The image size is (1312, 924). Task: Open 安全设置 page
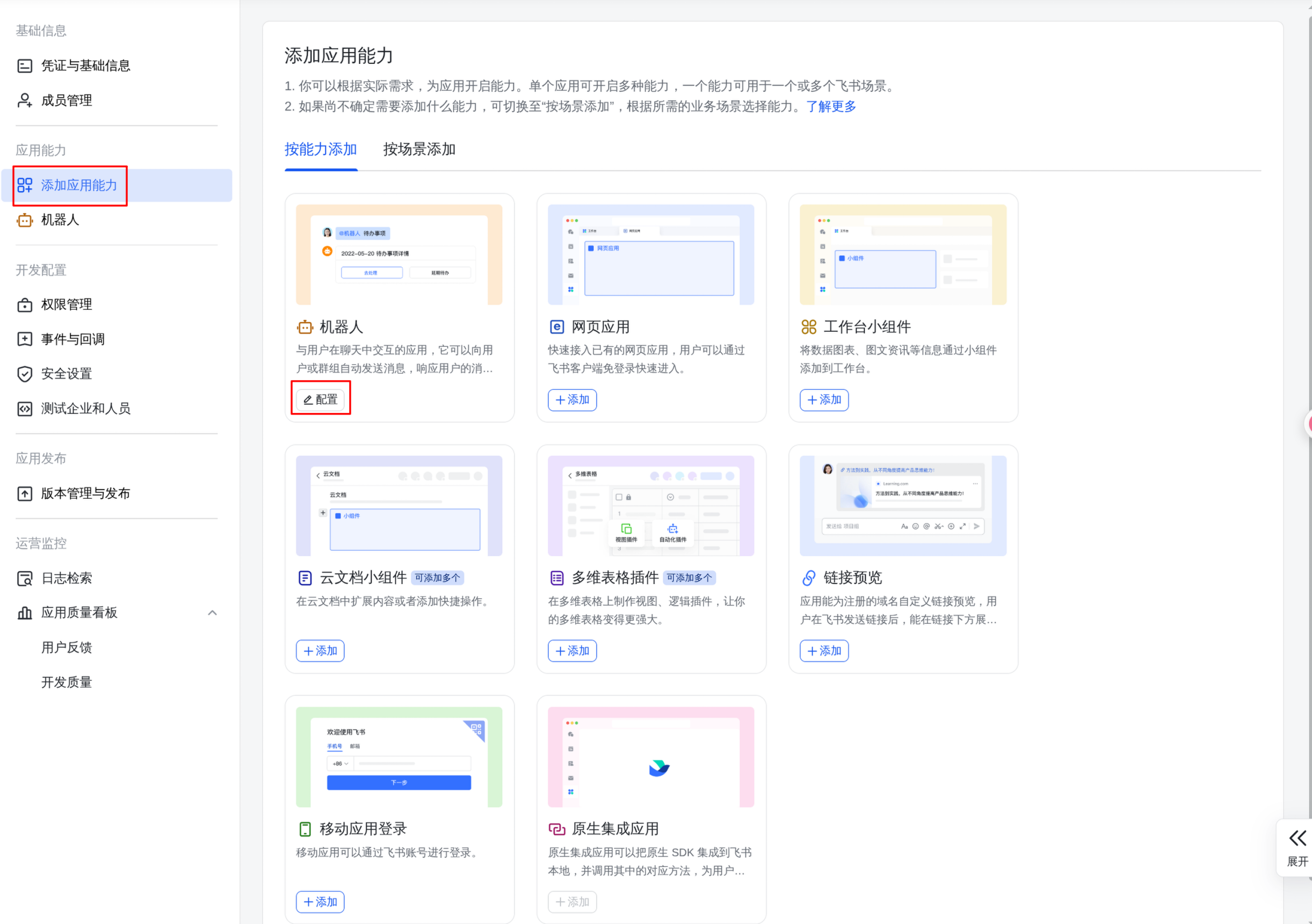[x=117, y=374]
